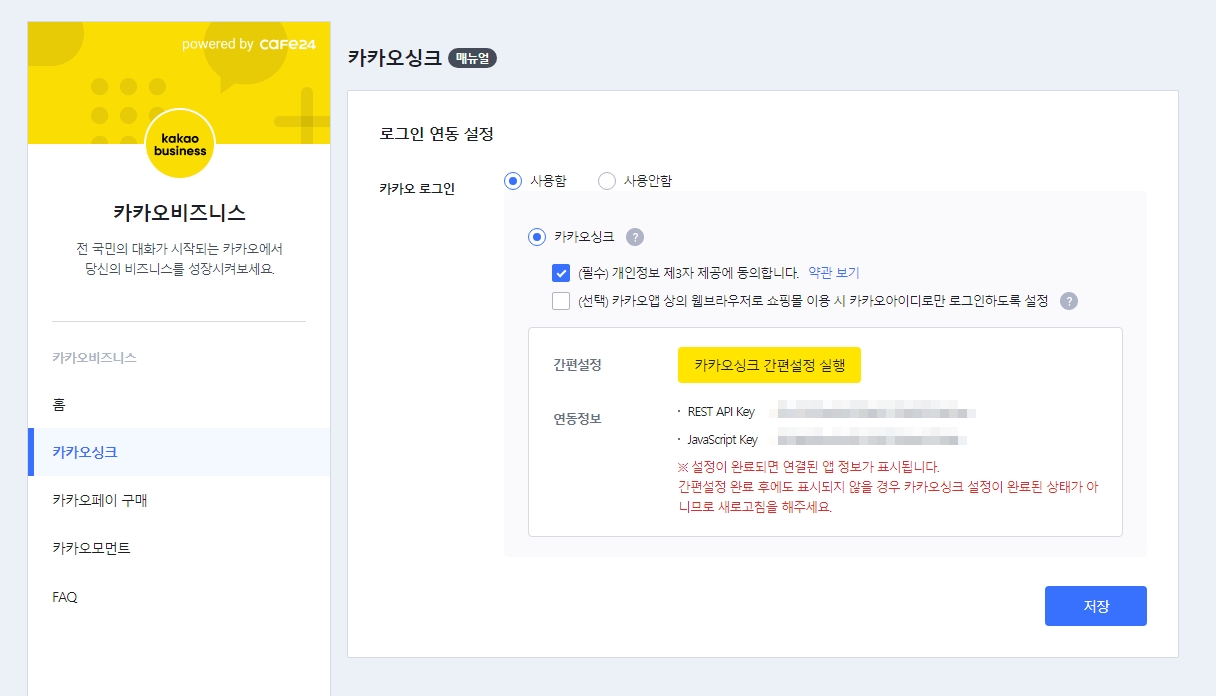This screenshot has width=1216, height=696.
Task: Click the powered by cafe24 logo
Action: coord(249,44)
